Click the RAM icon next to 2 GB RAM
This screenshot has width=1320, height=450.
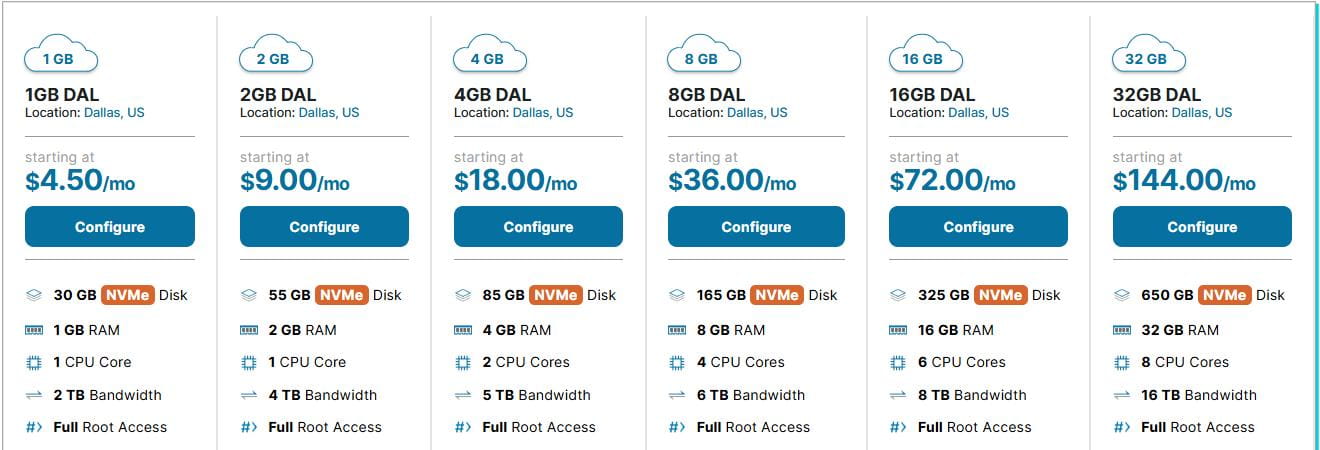tap(249, 330)
